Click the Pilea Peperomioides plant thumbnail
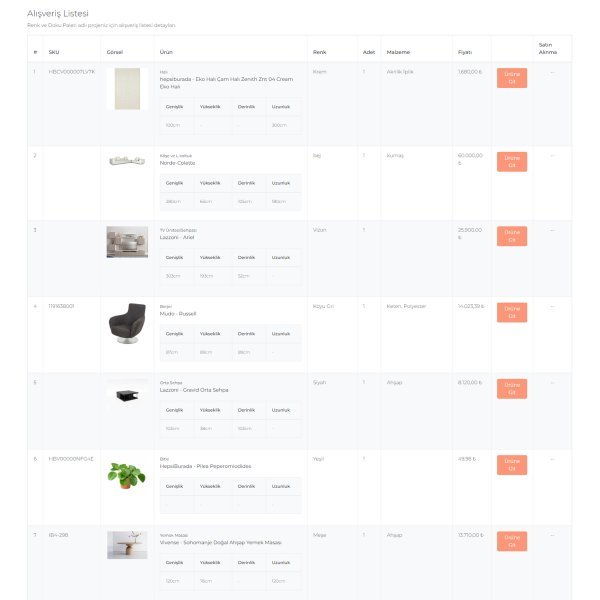 click(x=127, y=474)
